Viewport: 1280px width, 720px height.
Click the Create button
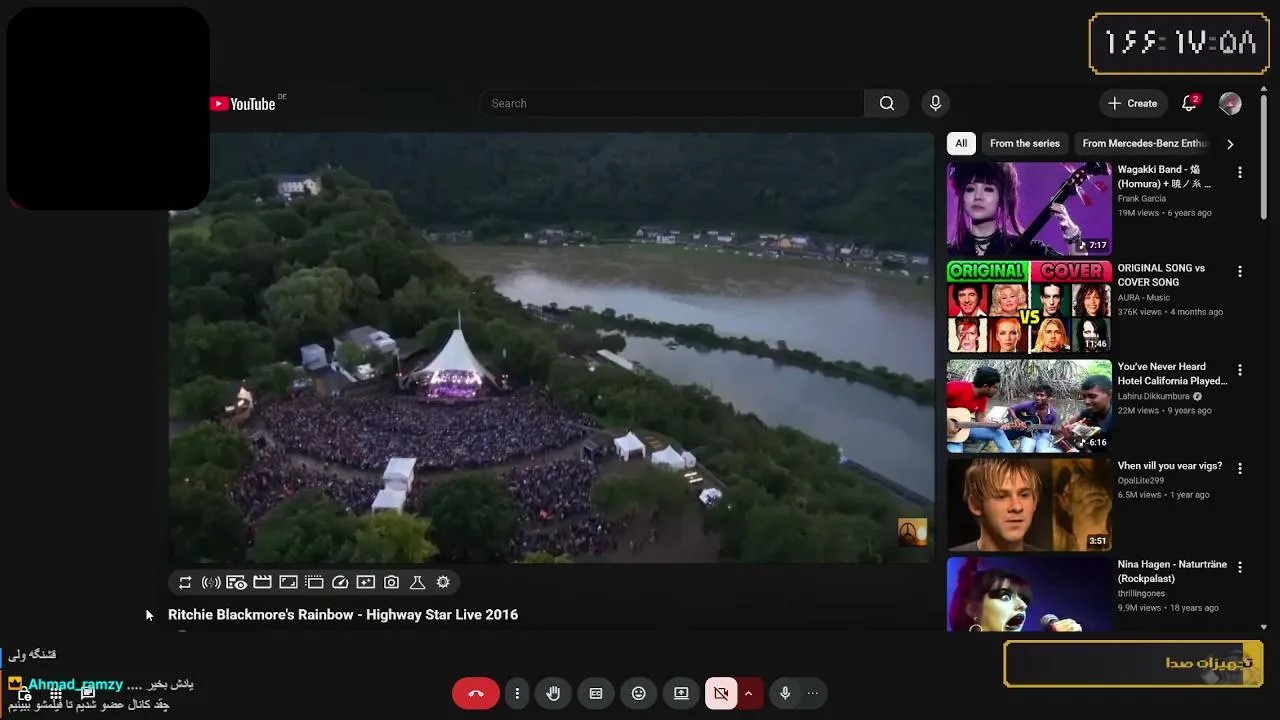click(1132, 103)
